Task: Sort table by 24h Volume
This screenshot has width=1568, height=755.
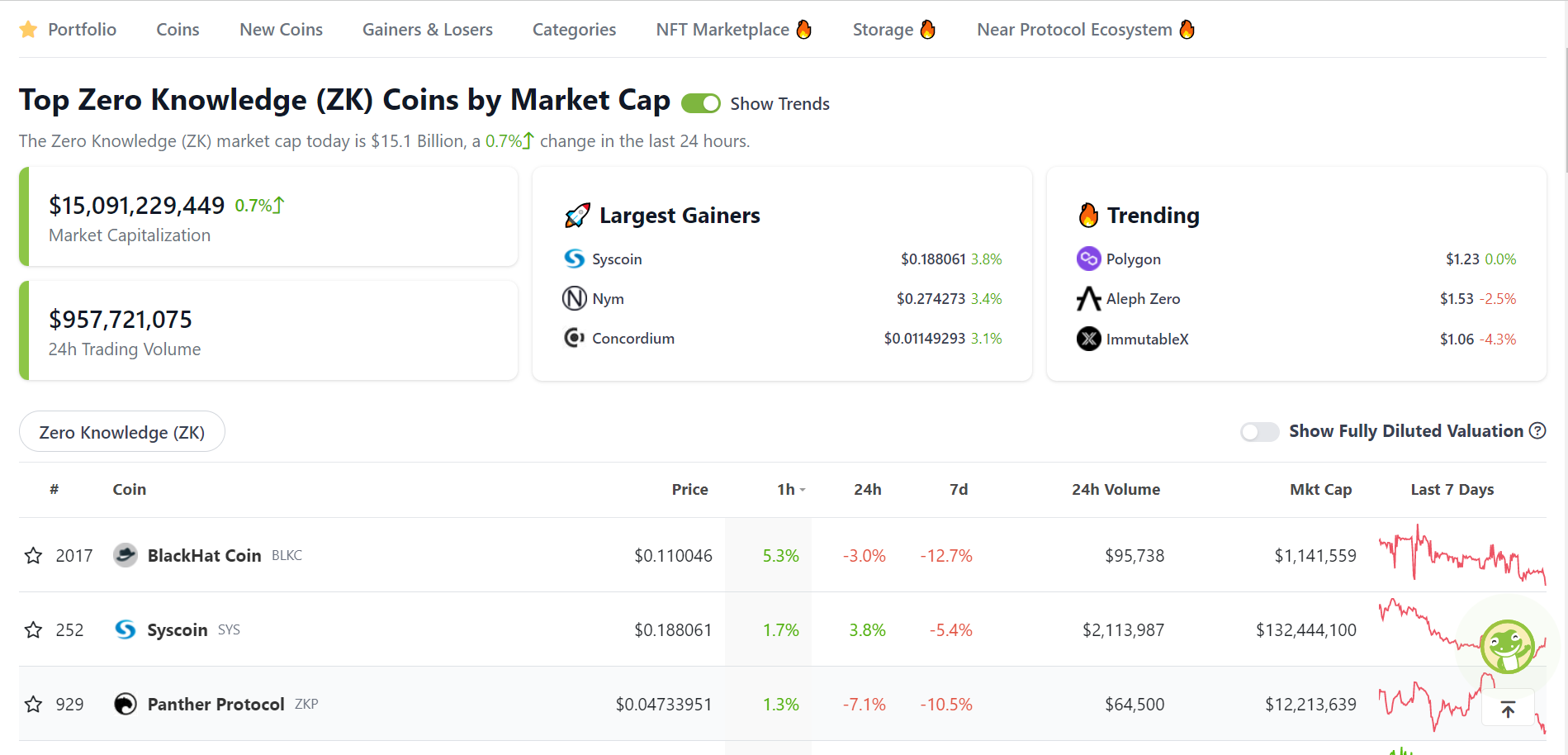Action: (1116, 490)
